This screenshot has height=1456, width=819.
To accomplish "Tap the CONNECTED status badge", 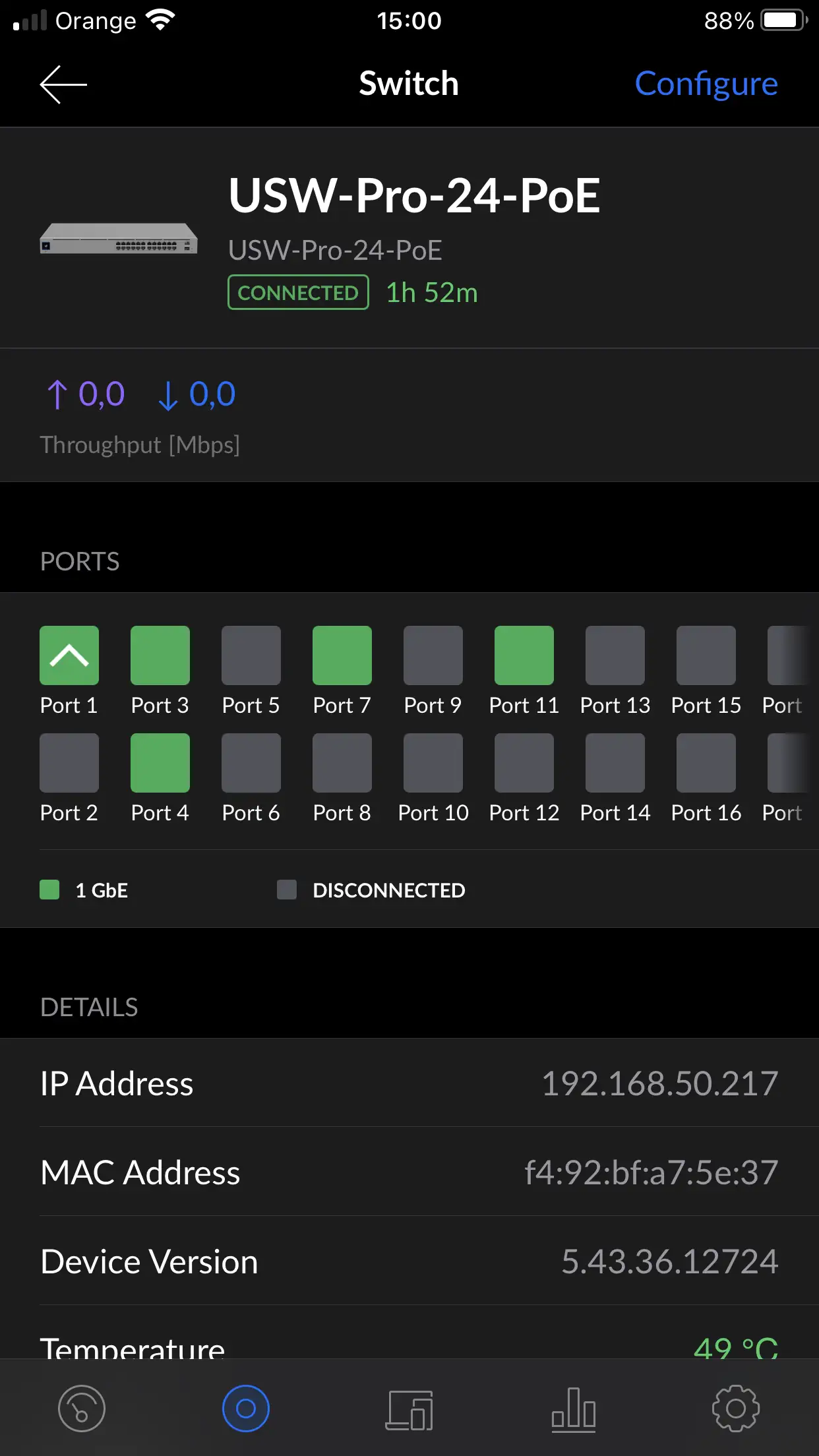I will [x=298, y=292].
